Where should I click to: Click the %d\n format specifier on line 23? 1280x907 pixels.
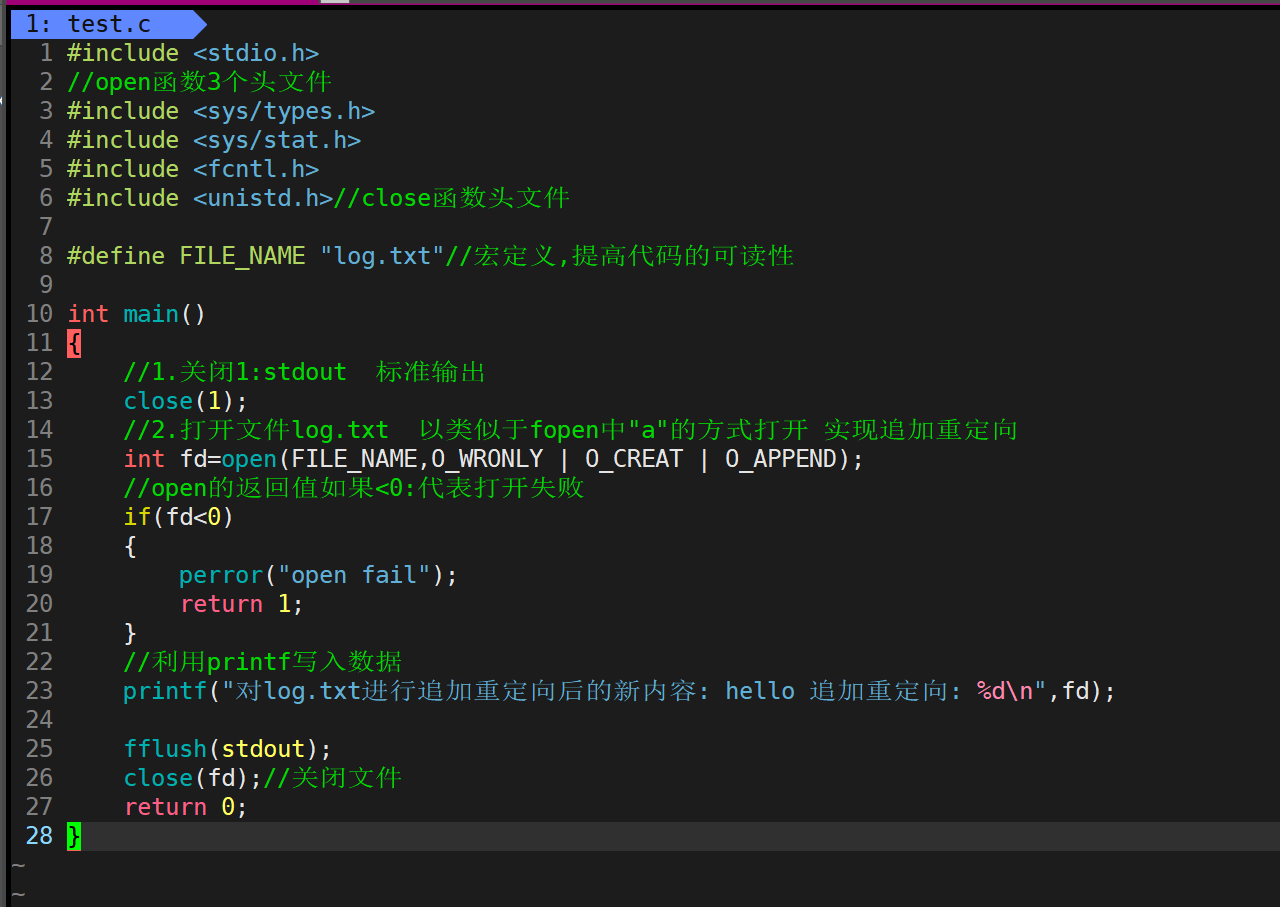(x=1005, y=691)
